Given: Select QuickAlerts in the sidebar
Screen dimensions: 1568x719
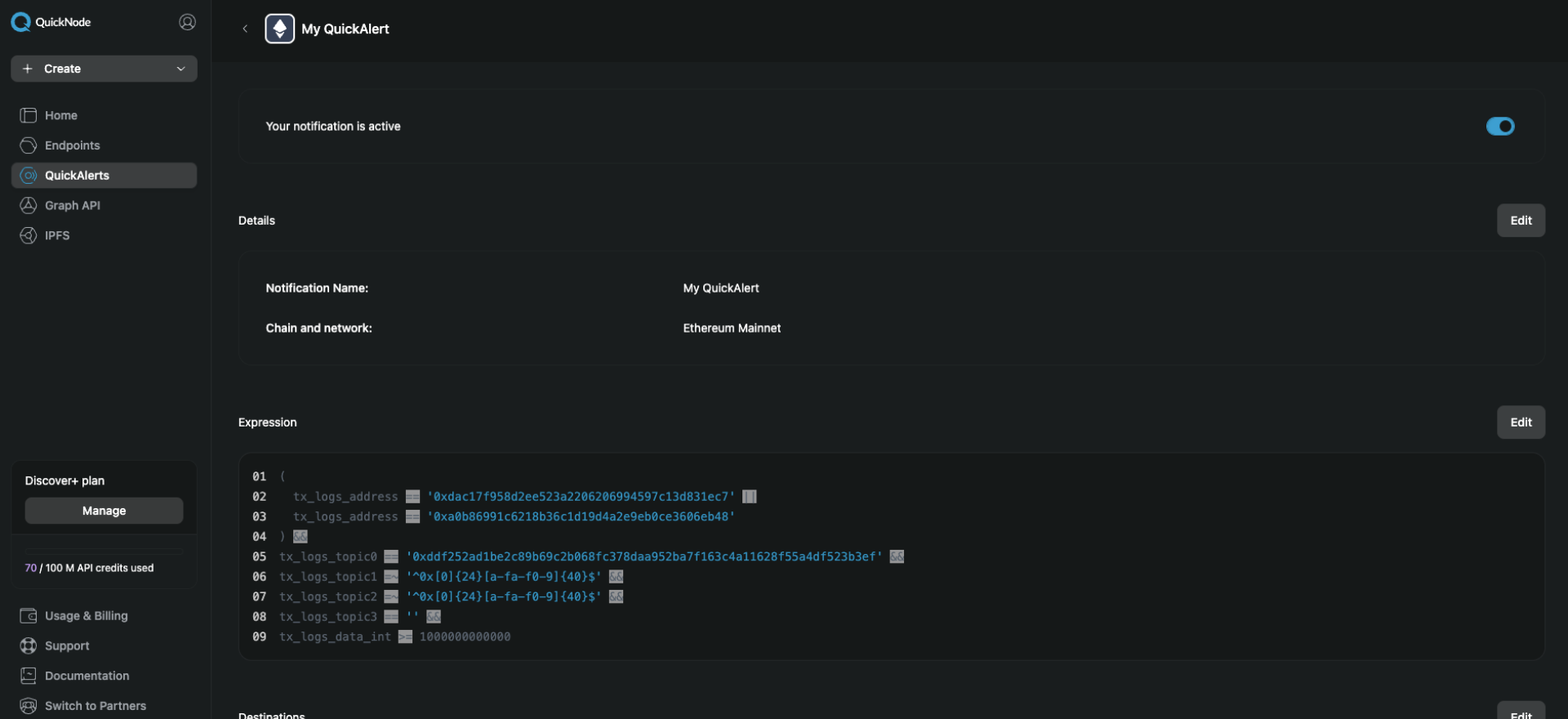Looking at the screenshot, I should (x=104, y=176).
